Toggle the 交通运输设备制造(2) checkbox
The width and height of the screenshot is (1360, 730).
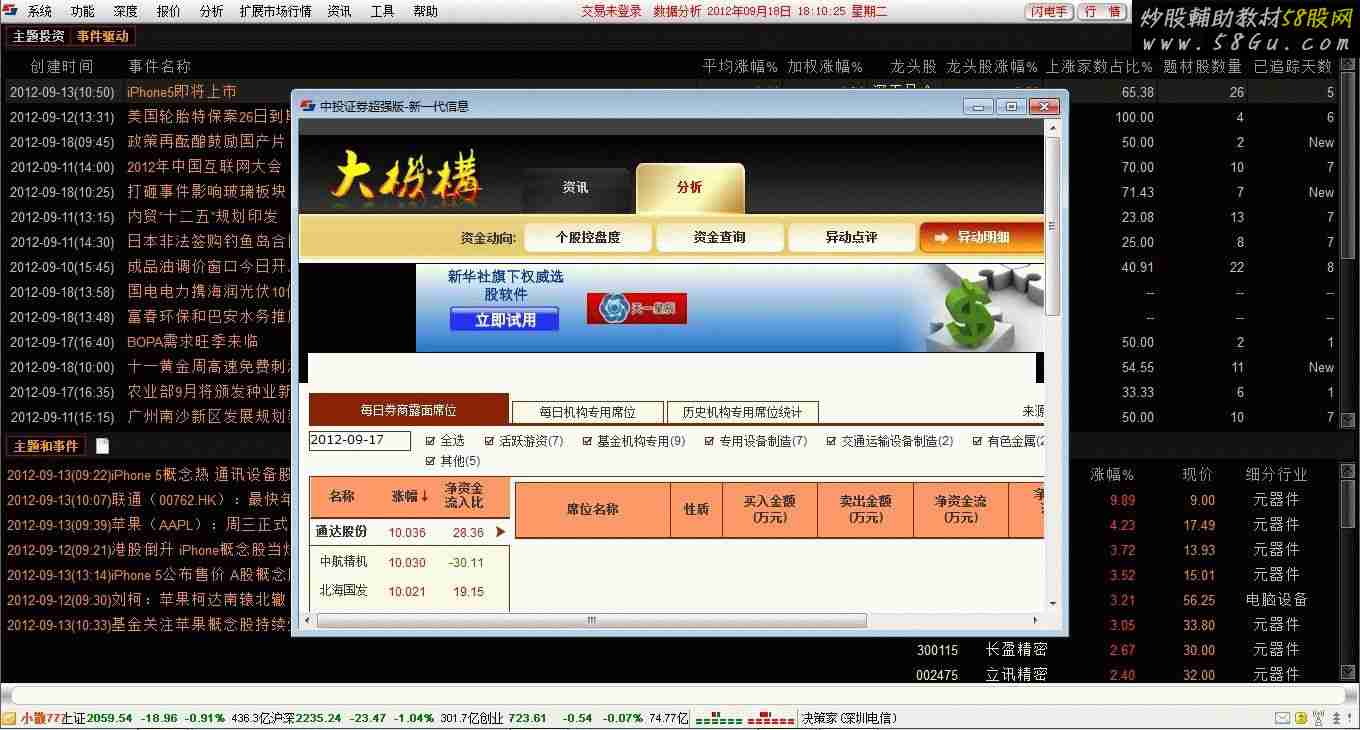coord(831,441)
